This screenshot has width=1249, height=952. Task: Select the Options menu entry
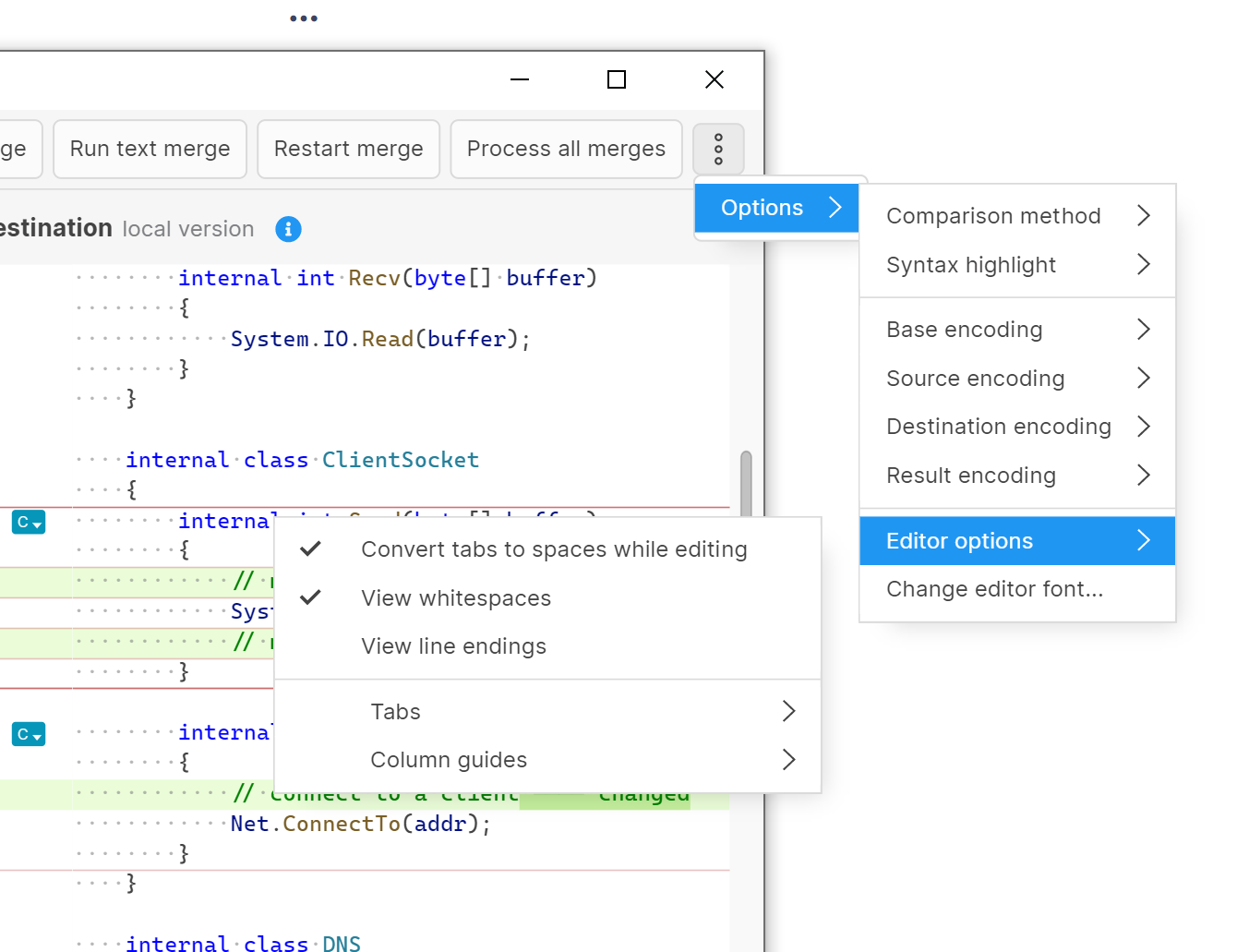762,207
